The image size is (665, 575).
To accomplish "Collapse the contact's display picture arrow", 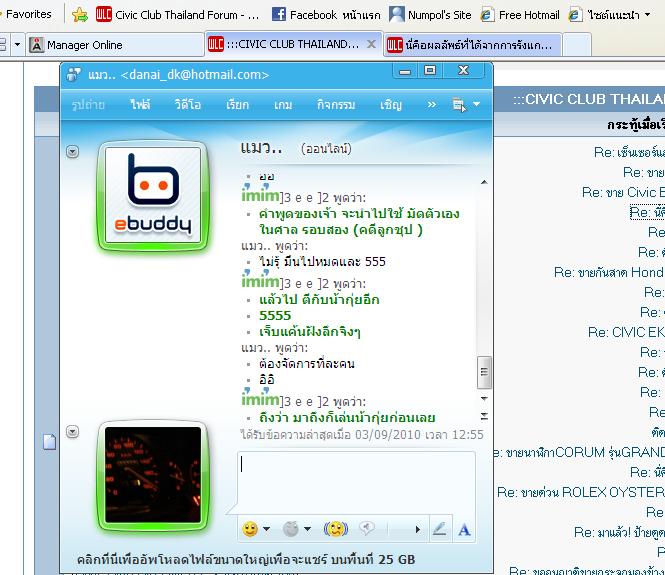I will coord(72,151).
